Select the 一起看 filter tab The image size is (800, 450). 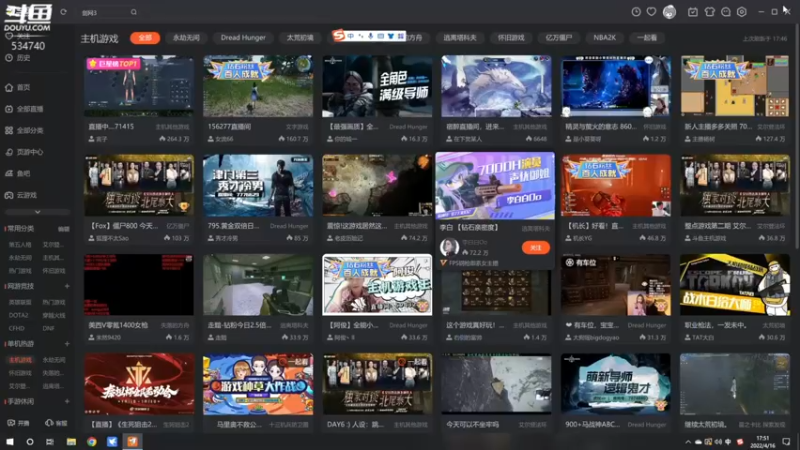pyautogui.click(x=647, y=38)
